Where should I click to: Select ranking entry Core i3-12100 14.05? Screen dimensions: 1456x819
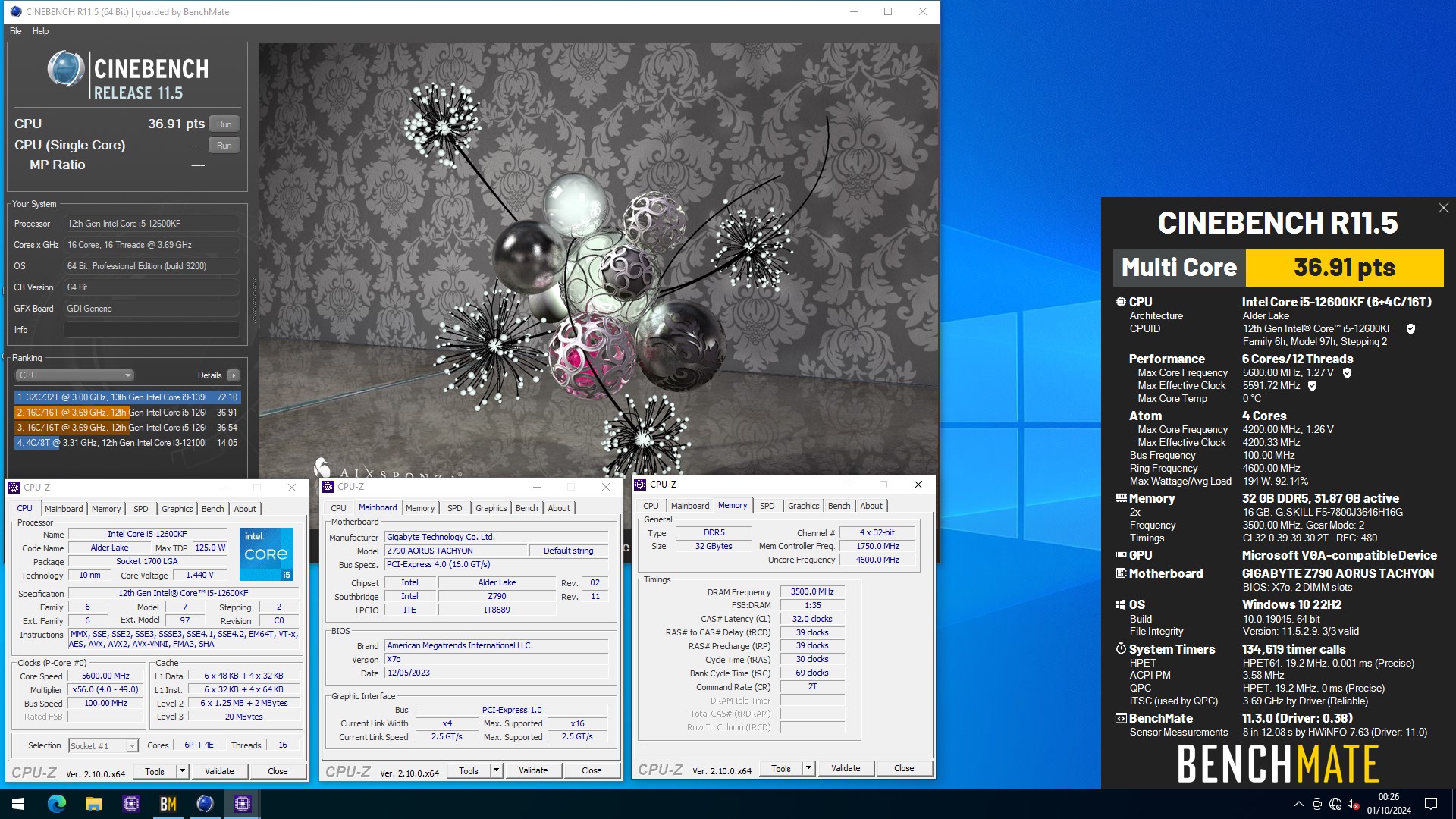(127, 443)
